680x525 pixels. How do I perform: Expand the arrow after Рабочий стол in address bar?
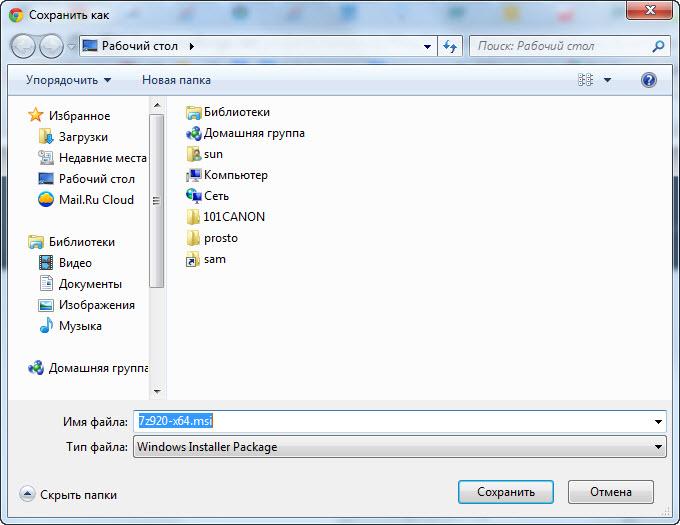click(x=192, y=46)
